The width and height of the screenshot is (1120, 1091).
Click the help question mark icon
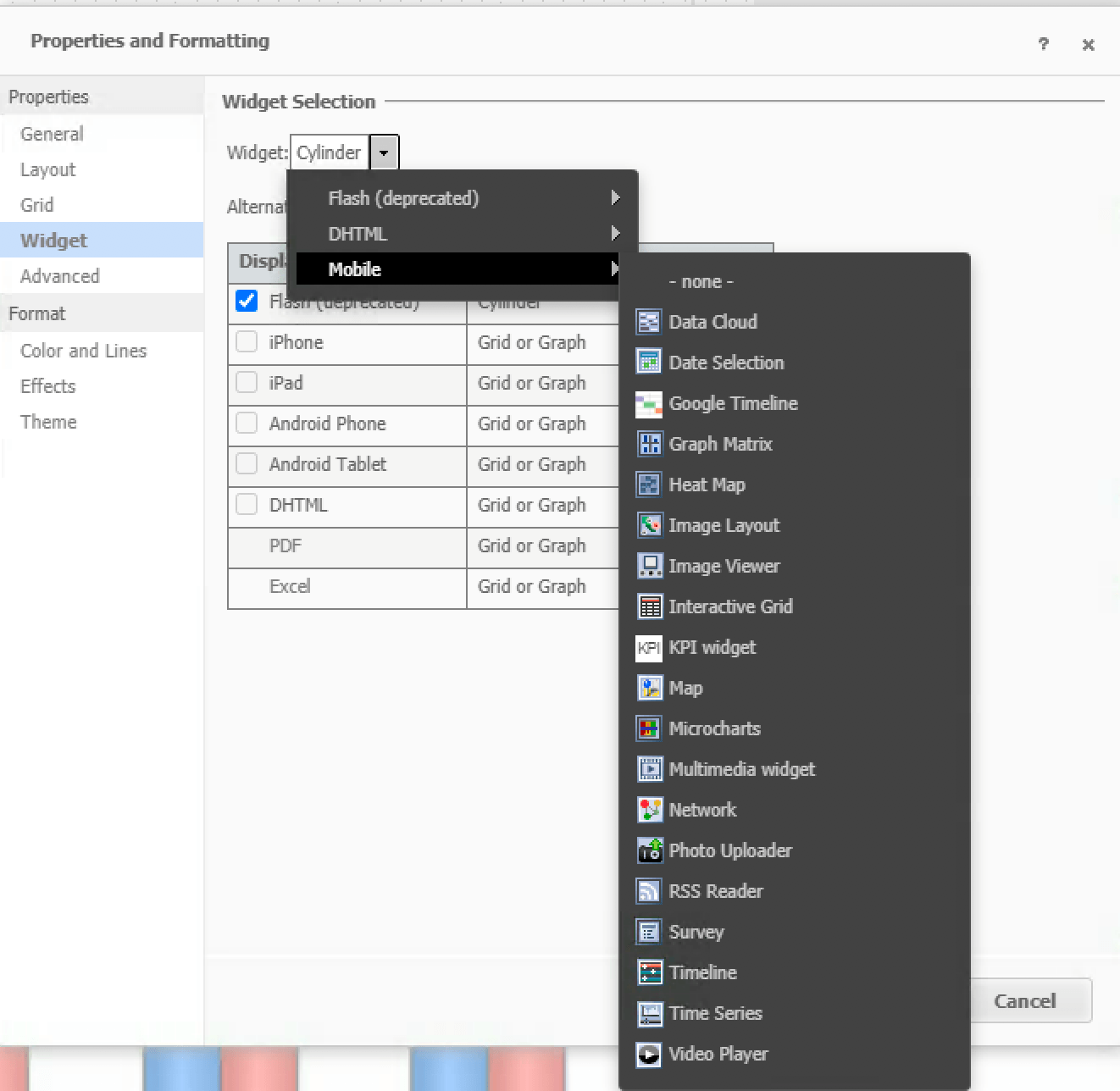click(x=1043, y=44)
